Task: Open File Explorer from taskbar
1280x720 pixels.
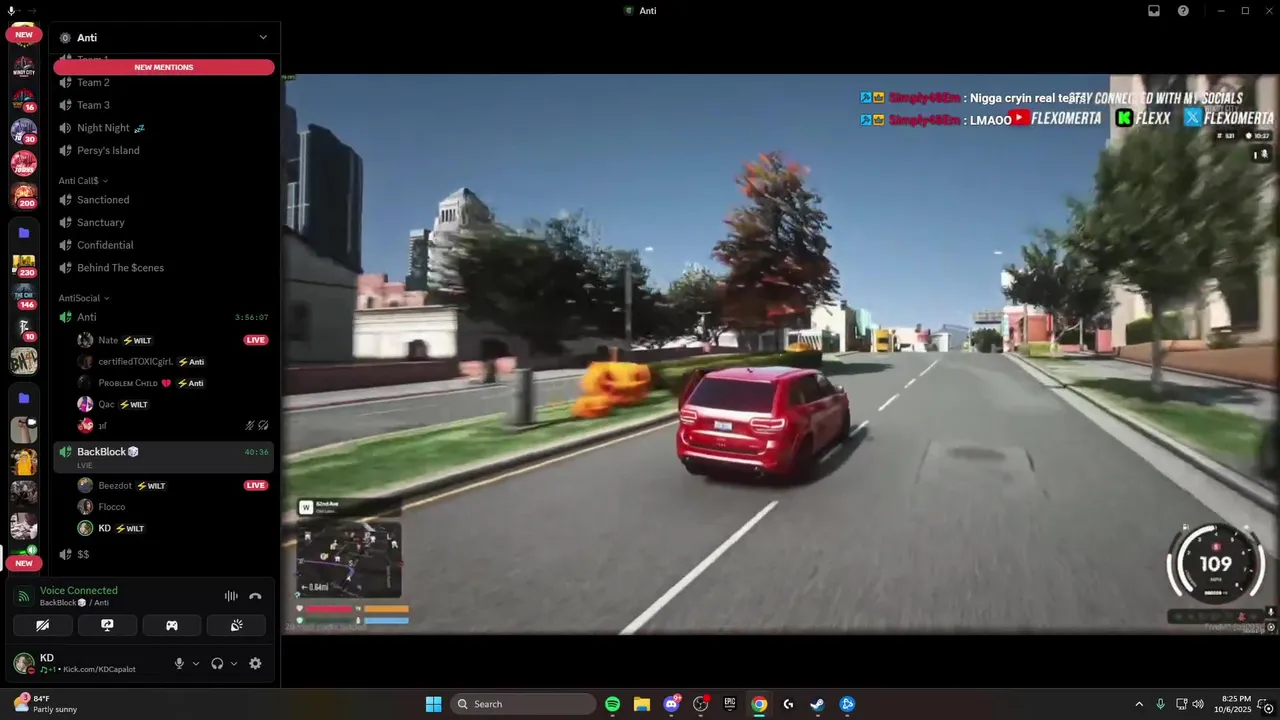Action: click(x=642, y=704)
